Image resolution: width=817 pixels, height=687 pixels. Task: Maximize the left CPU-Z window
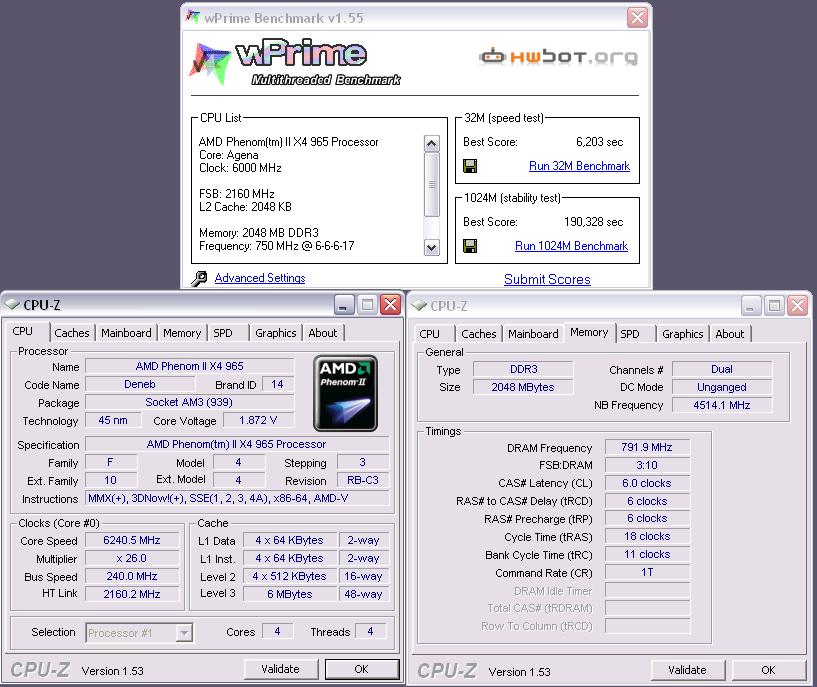pyautogui.click(x=367, y=305)
